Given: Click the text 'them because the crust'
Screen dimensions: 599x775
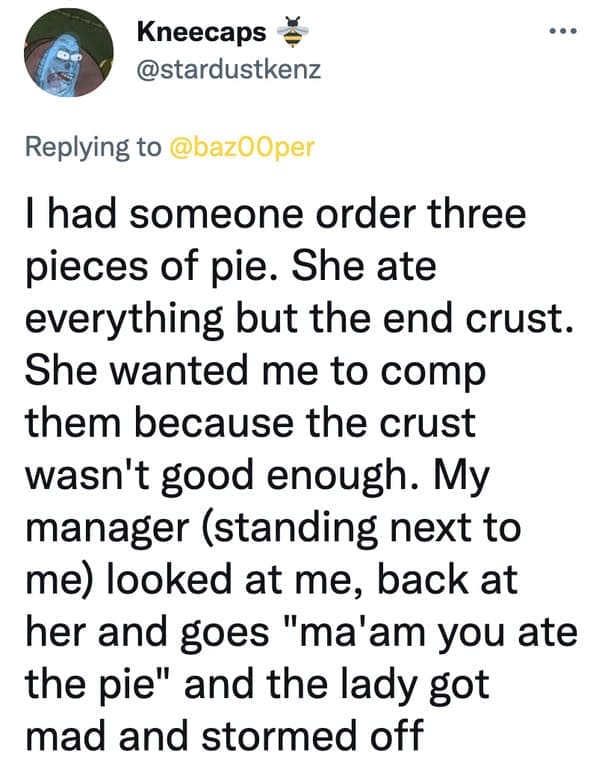Looking at the screenshot, I should point(251,424).
